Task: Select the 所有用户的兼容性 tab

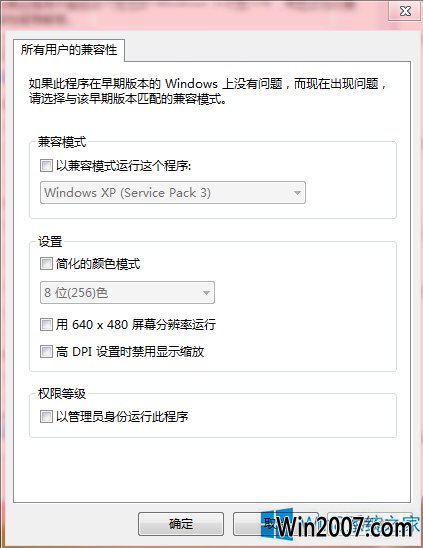Action: pyautogui.click(x=69, y=50)
